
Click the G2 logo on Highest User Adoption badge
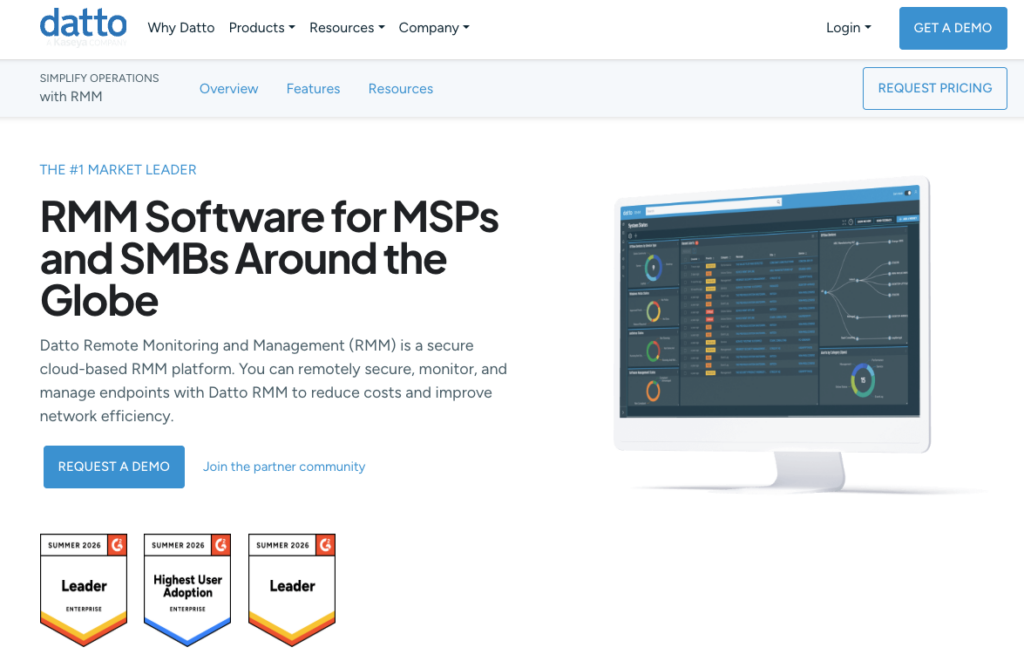[221, 545]
